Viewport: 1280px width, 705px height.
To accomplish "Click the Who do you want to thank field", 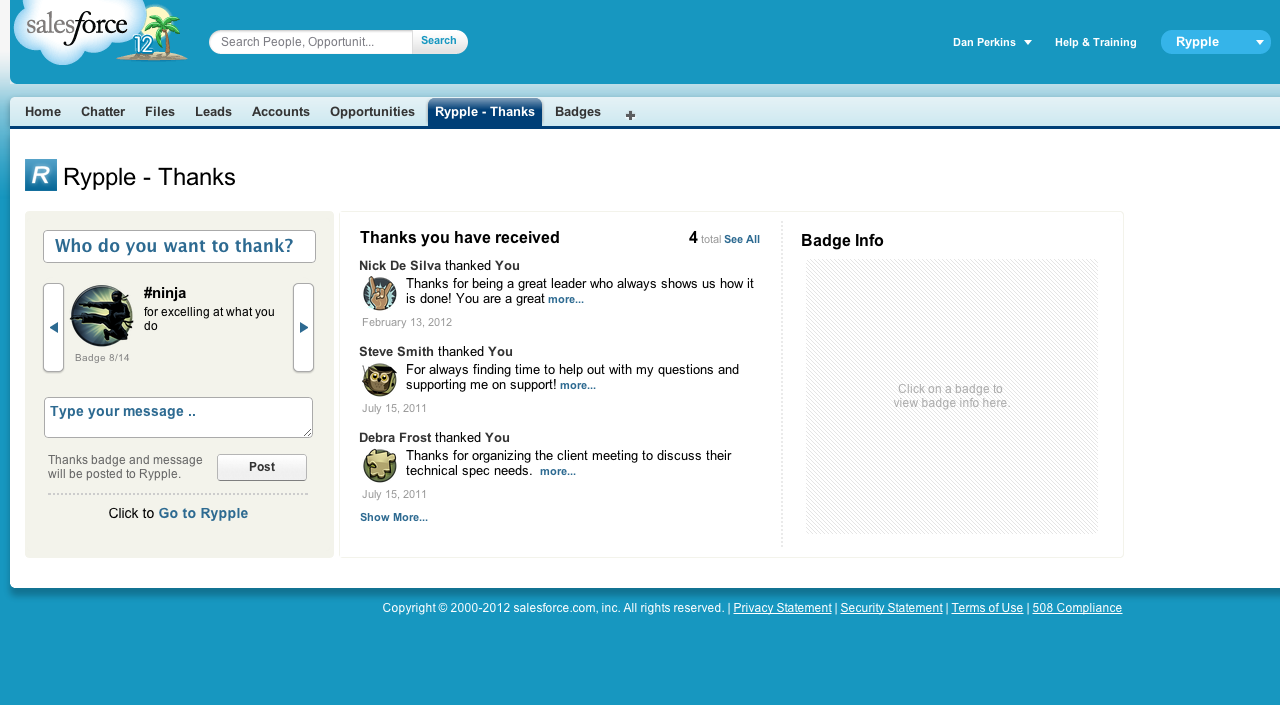I will tap(179, 246).
